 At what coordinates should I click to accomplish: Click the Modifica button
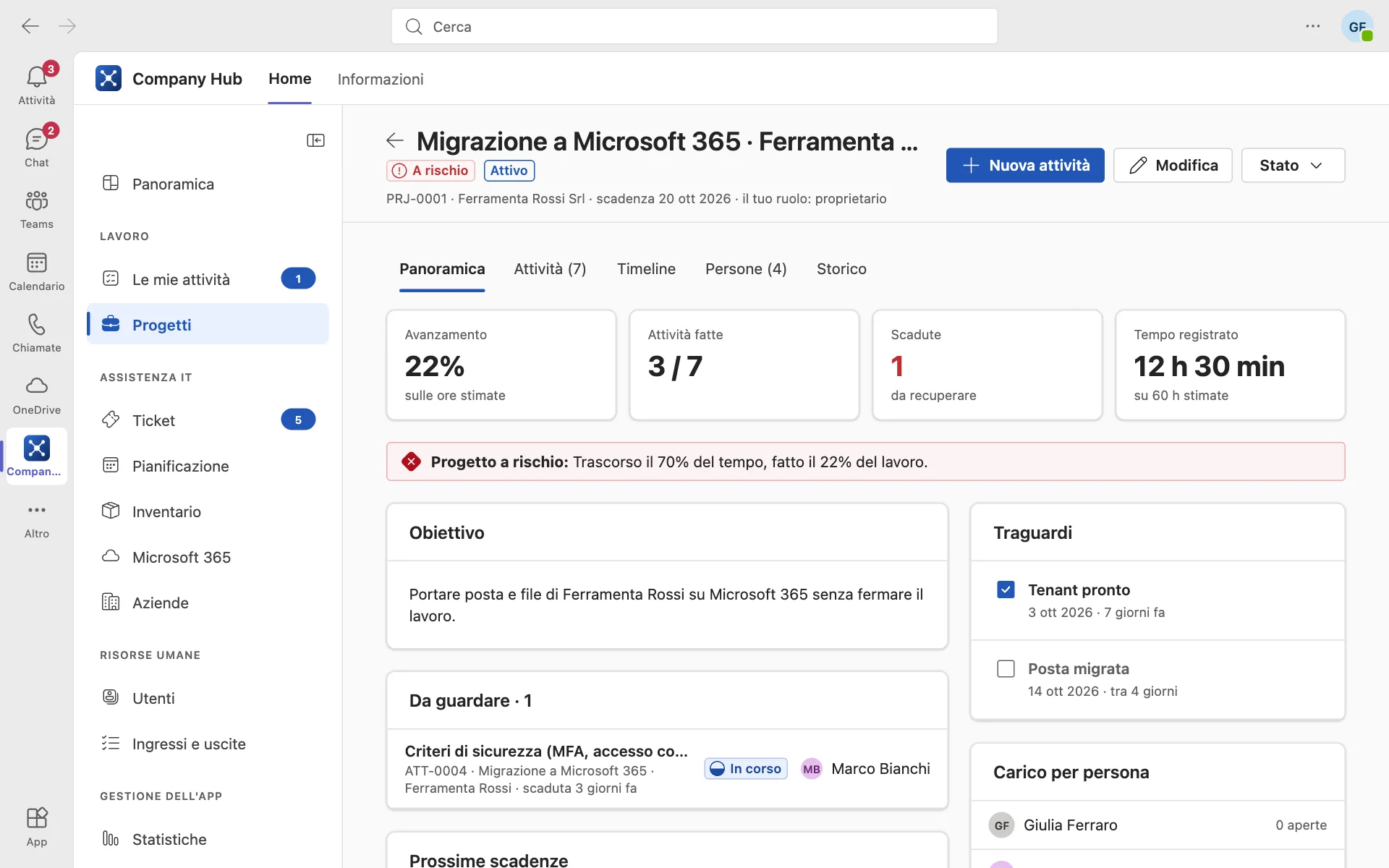click(x=1173, y=166)
